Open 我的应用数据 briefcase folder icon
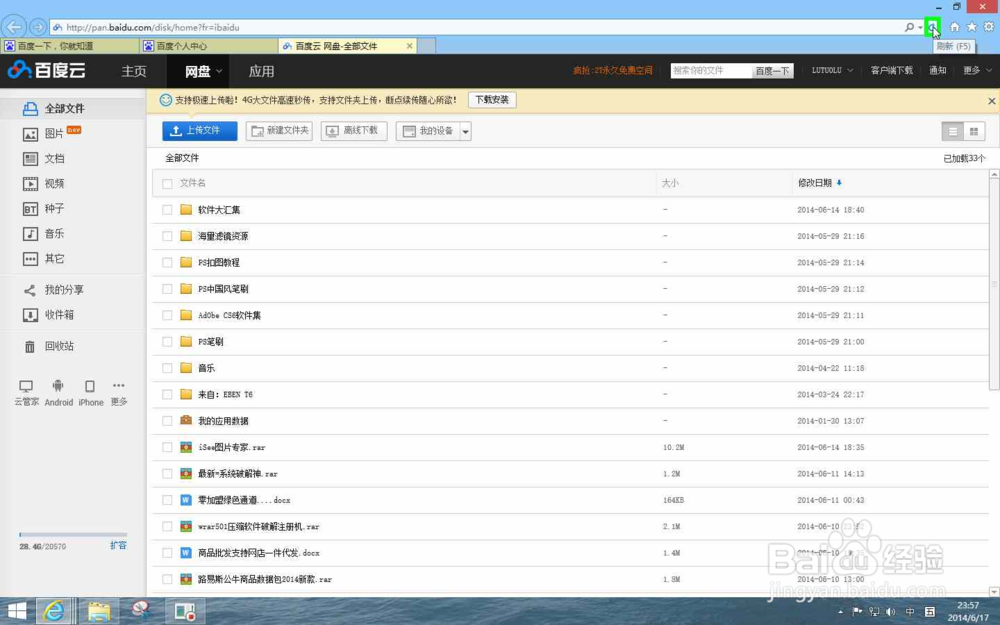 point(186,420)
